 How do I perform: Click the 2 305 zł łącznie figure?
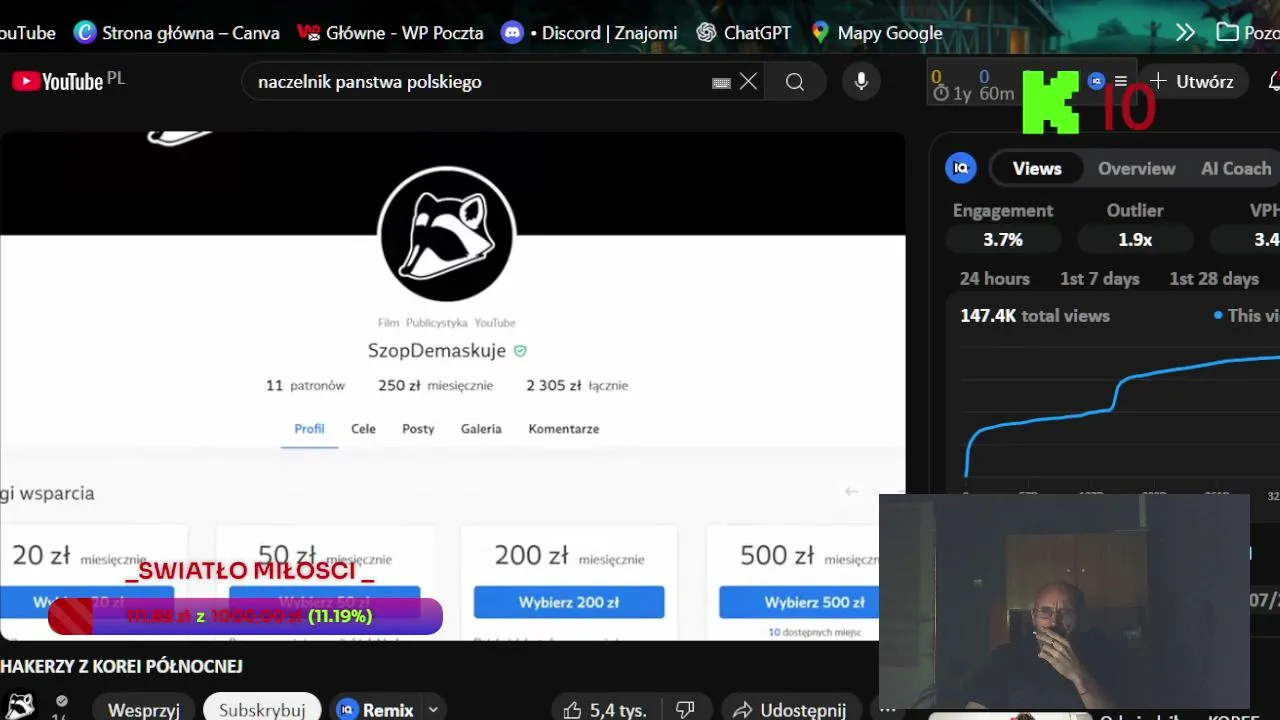pos(577,385)
